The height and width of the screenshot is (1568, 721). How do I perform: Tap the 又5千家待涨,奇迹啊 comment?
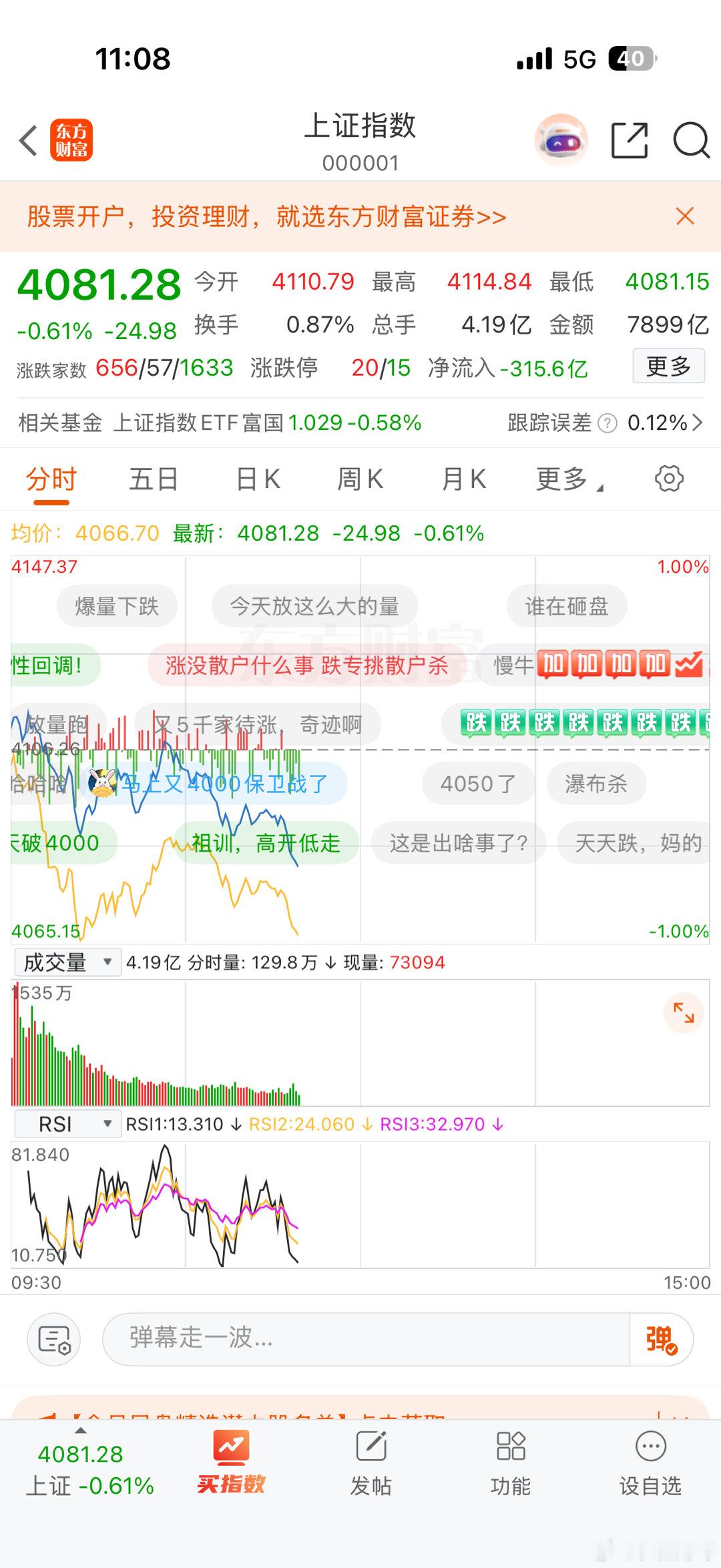tap(258, 724)
